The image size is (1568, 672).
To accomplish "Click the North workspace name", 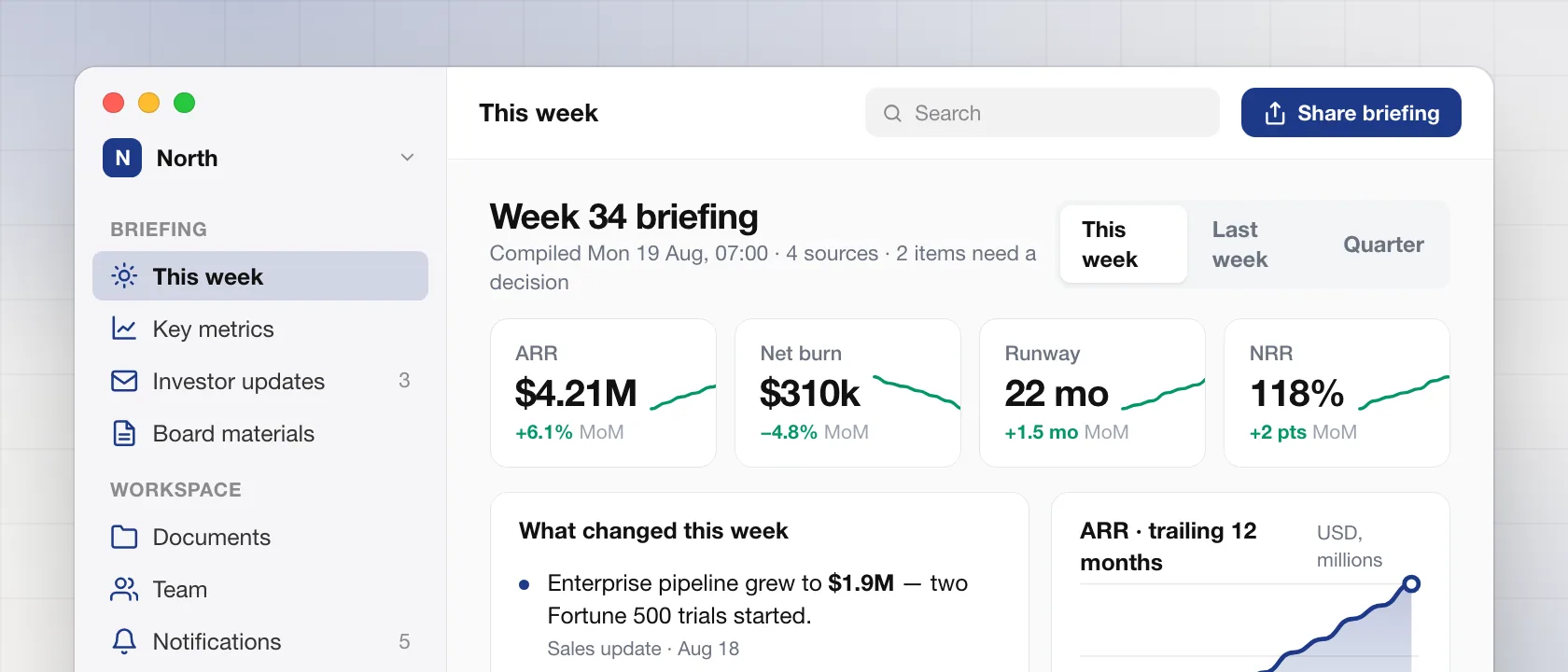I will [x=187, y=158].
